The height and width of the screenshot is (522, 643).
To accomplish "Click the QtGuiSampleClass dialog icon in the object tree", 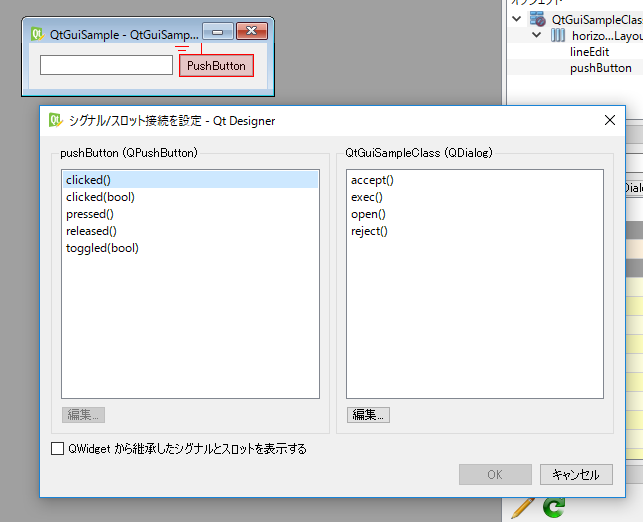I will pyautogui.click(x=538, y=19).
